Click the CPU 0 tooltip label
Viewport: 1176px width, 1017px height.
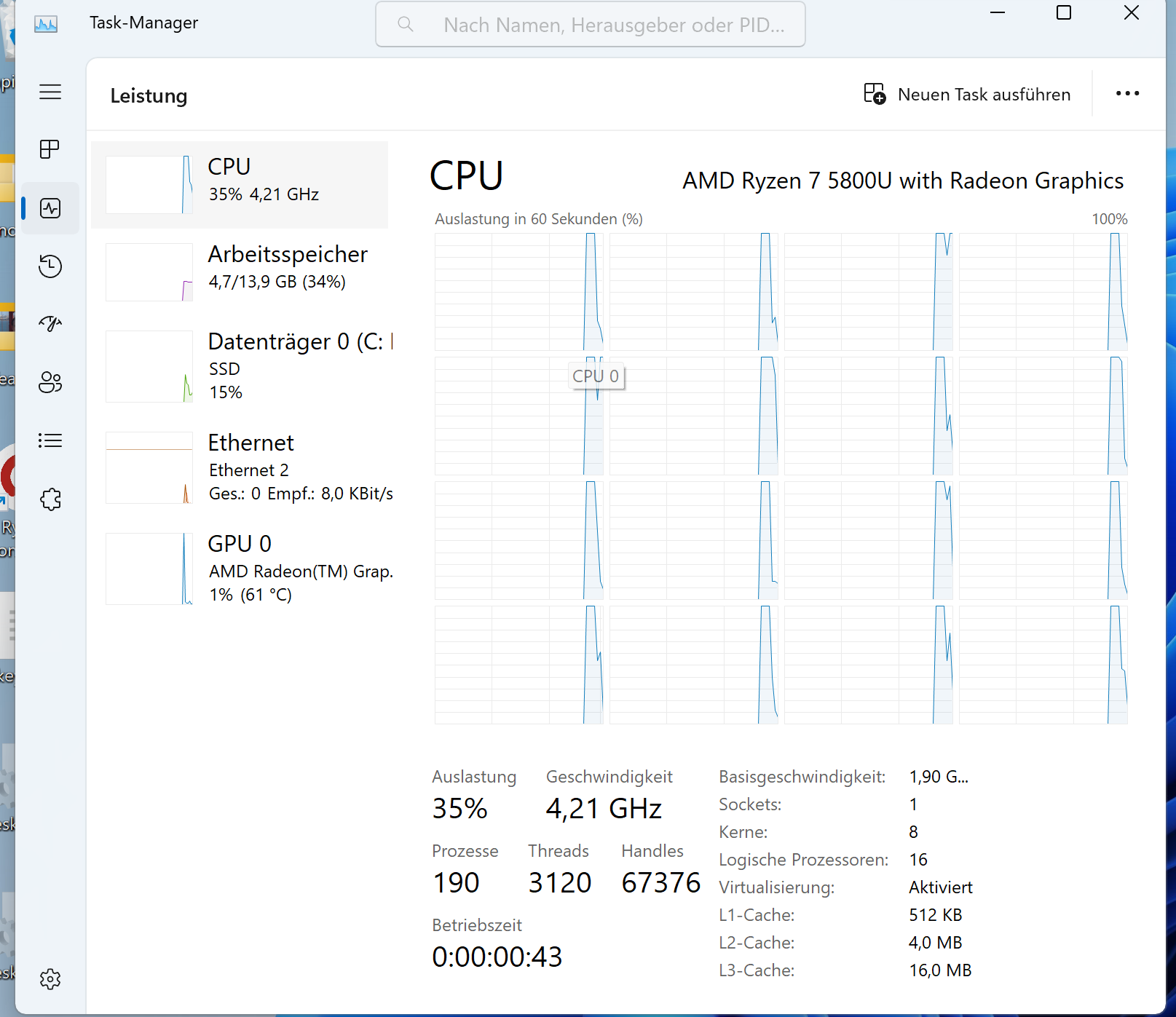[x=596, y=376]
